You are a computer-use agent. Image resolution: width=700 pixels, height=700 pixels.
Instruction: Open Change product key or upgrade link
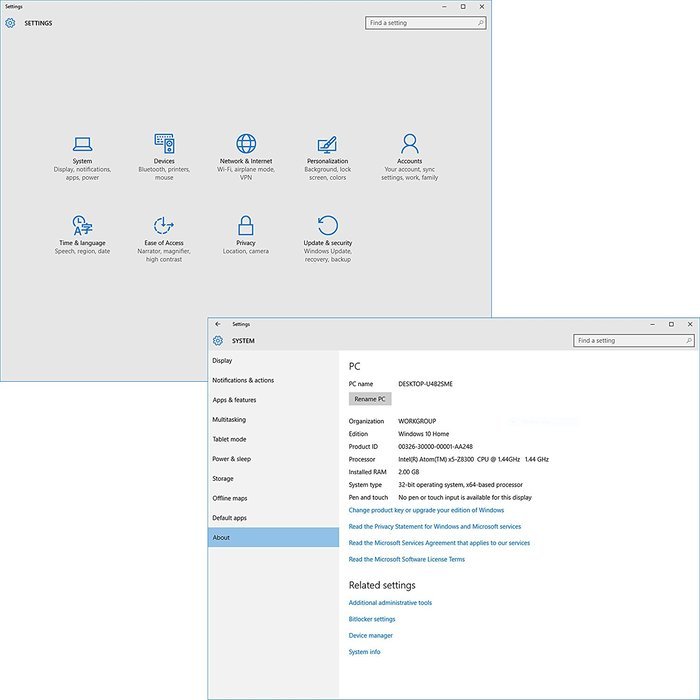(426, 510)
